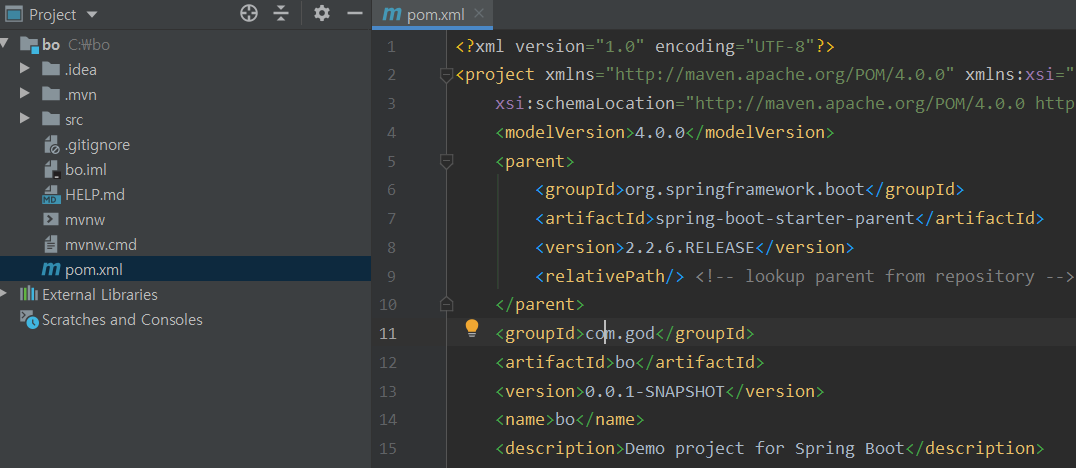Click the spring-boot-starter-parent artifactId text
This screenshot has height=468, width=1076.
(x=785, y=218)
